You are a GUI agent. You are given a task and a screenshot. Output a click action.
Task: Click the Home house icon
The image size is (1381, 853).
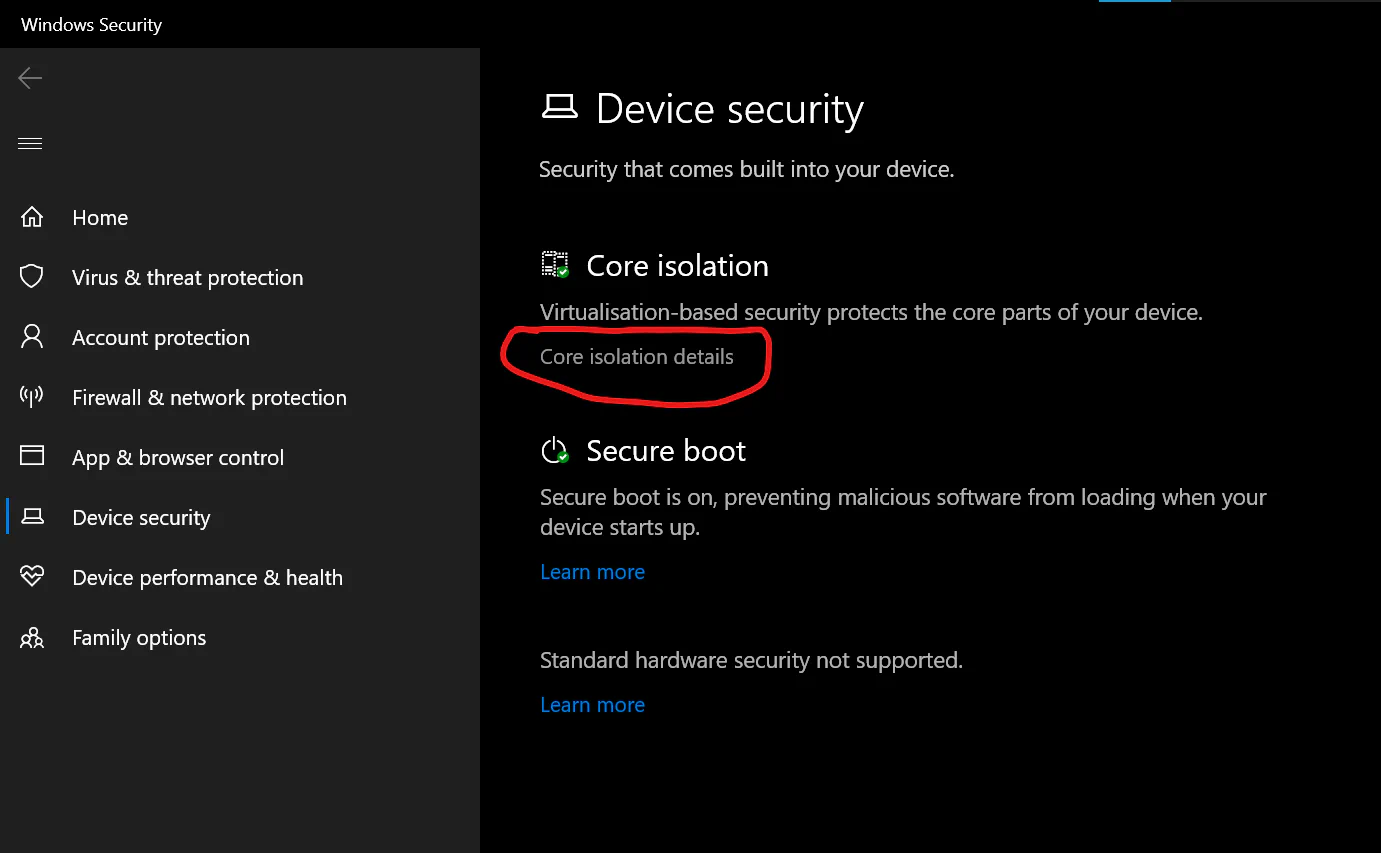click(x=32, y=217)
